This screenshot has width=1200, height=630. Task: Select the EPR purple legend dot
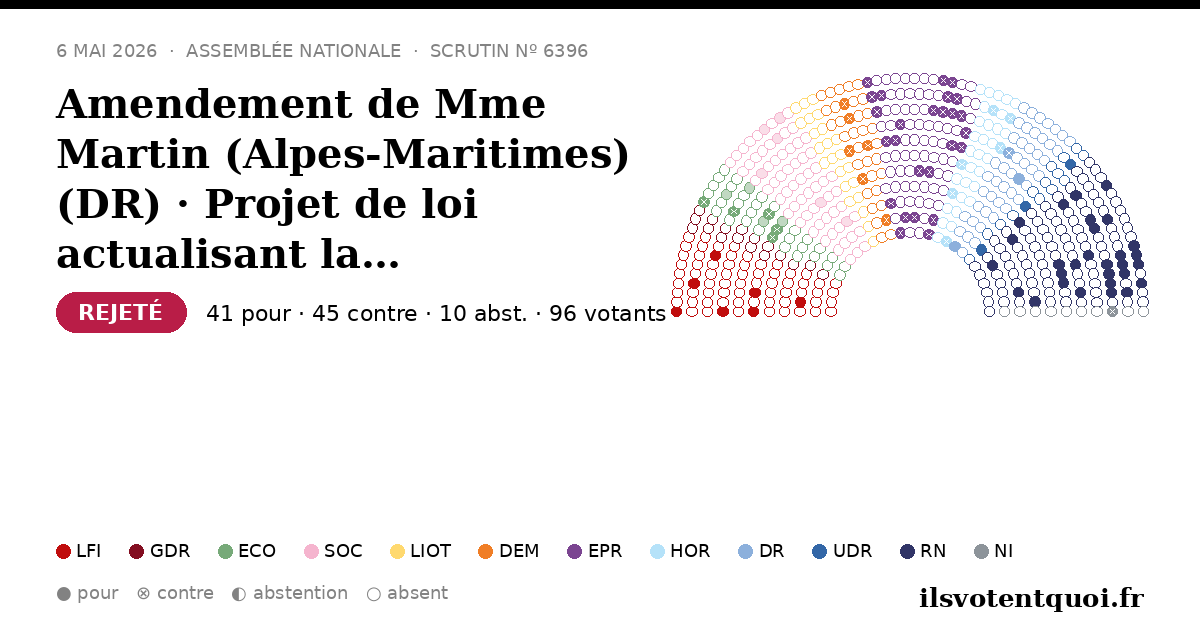click(574, 551)
